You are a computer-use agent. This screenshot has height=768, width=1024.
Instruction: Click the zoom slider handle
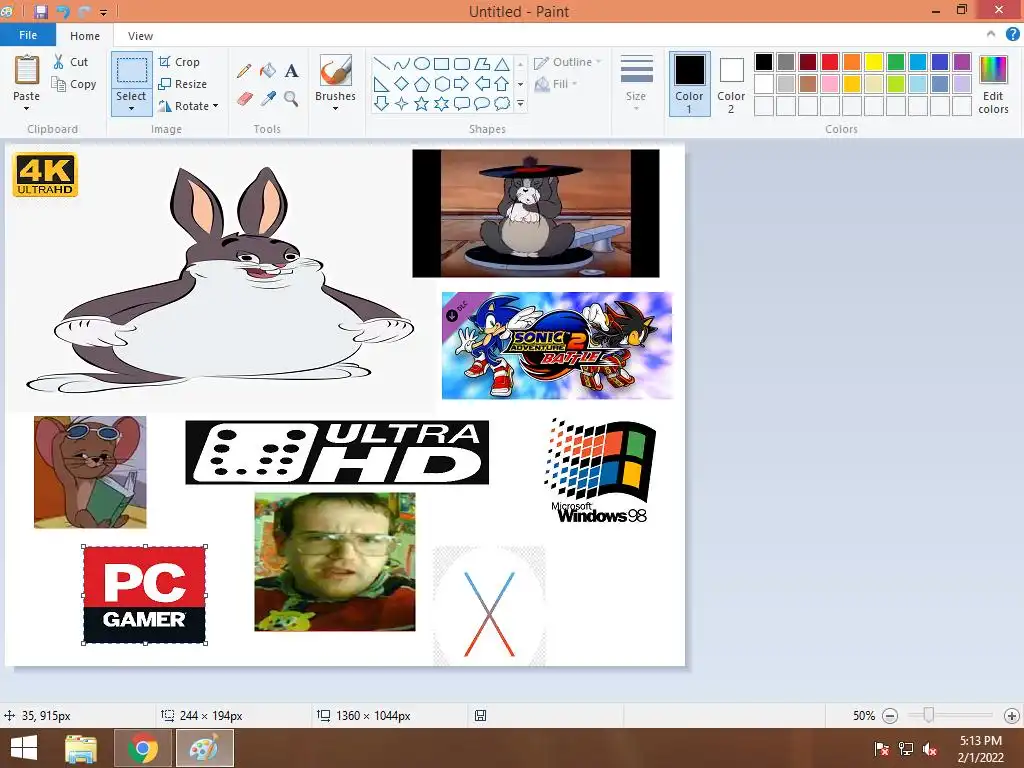pos(928,716)
